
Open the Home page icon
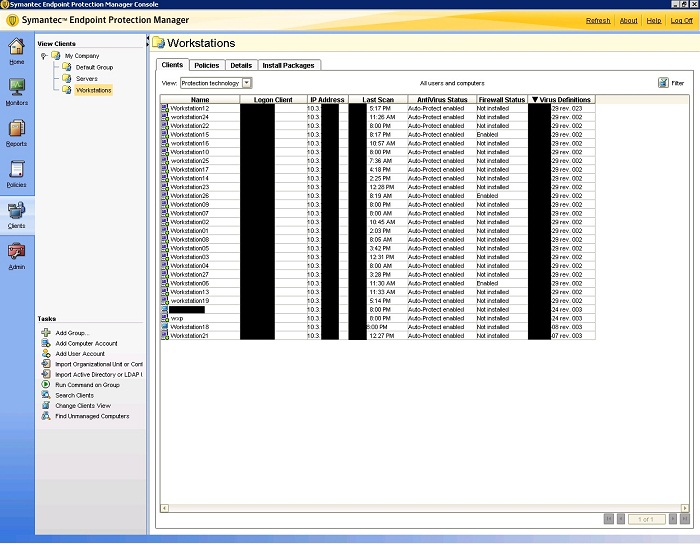click(17, 46)
